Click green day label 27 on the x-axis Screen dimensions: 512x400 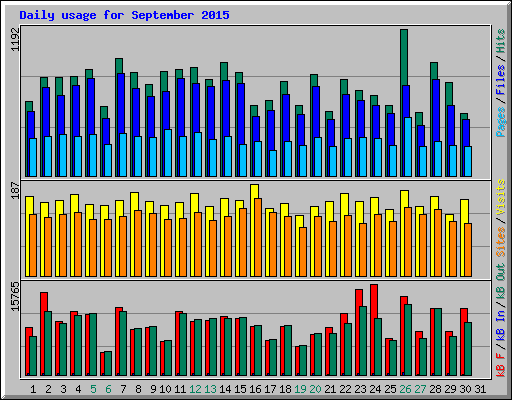pyautogui.click(x=420, y=389)
